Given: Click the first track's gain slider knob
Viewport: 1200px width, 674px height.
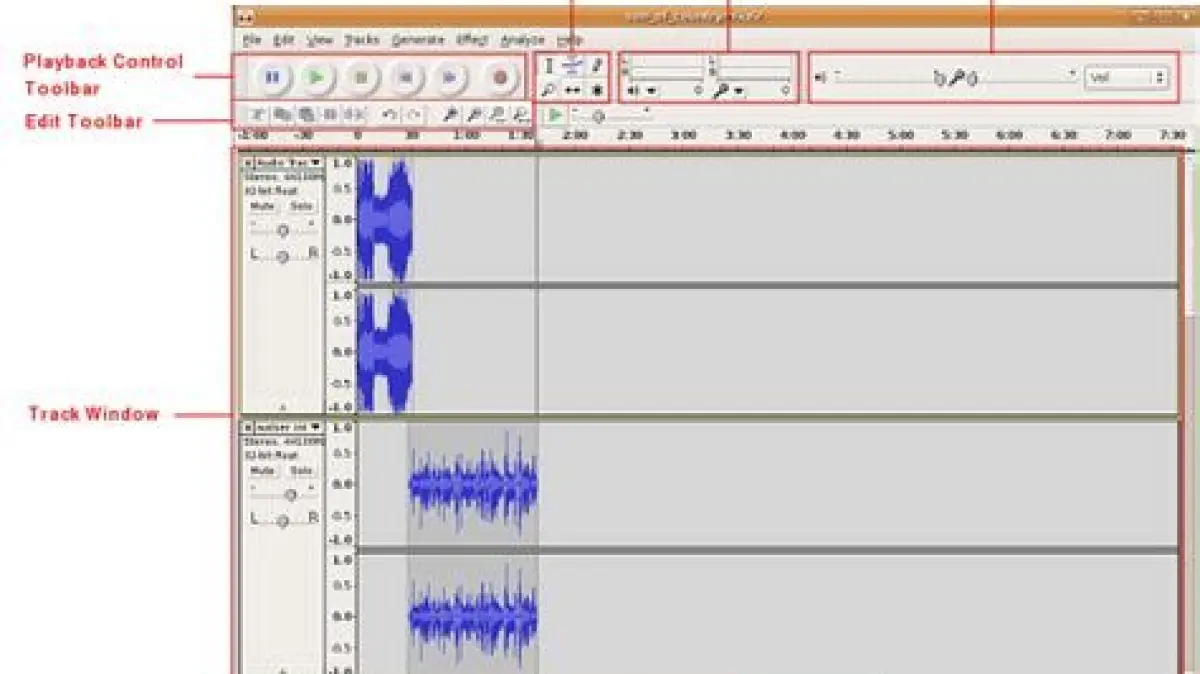Looking at the screenshot, I should click(283, 231).
